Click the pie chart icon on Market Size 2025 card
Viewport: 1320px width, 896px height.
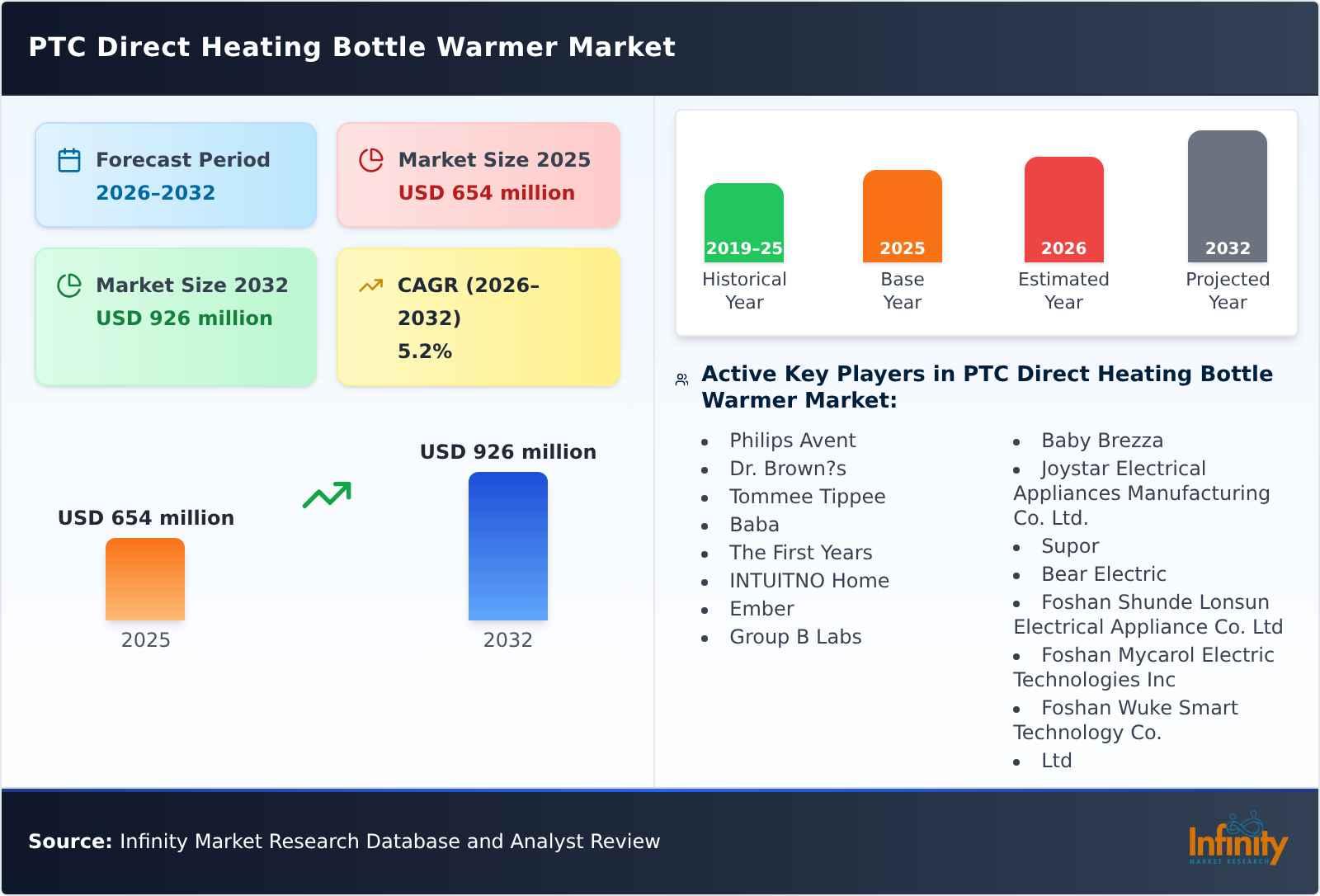[371, 159]
